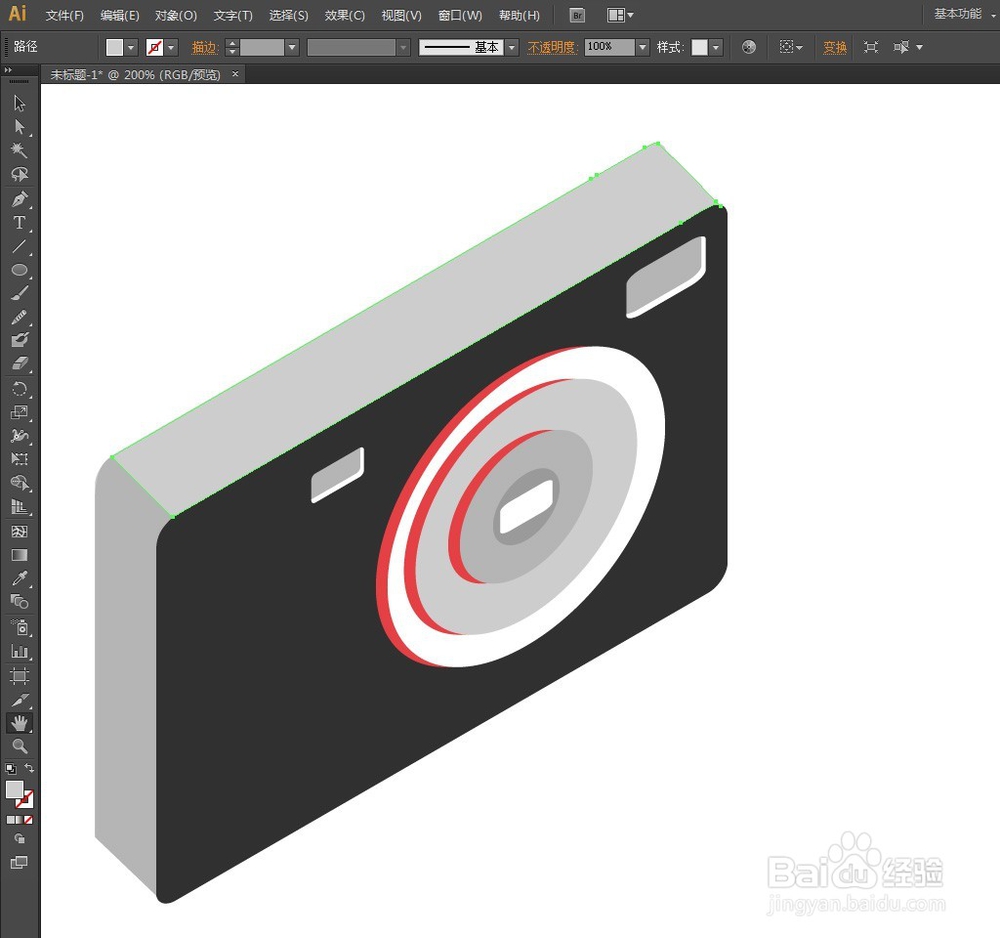The width and height of the screenshot is (1000, 938).
Task: Pick the Scale tool
Action: [19, 412]
